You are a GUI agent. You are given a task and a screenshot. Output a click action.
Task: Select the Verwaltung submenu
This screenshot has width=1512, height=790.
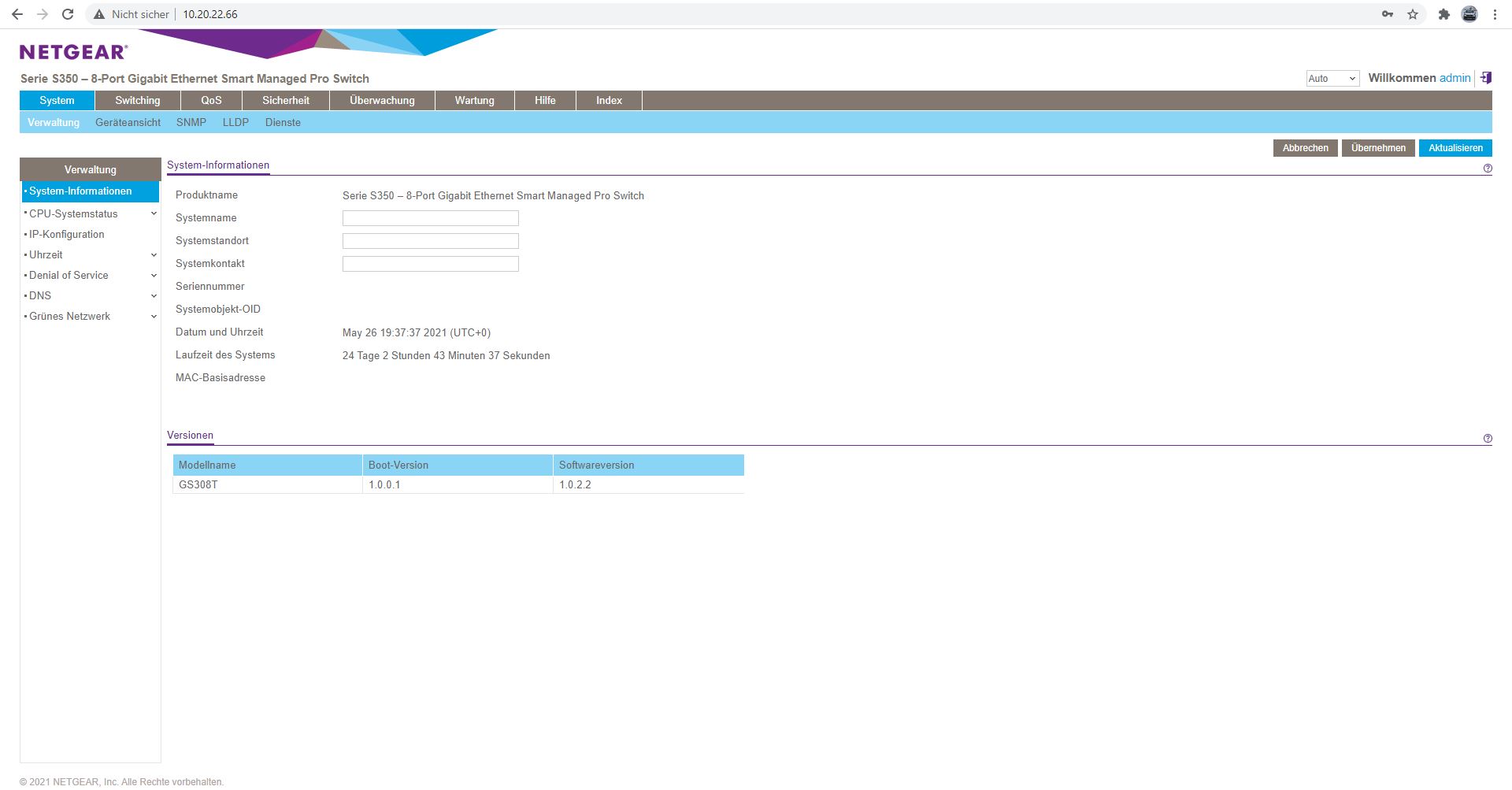click(x=54, y=123)
